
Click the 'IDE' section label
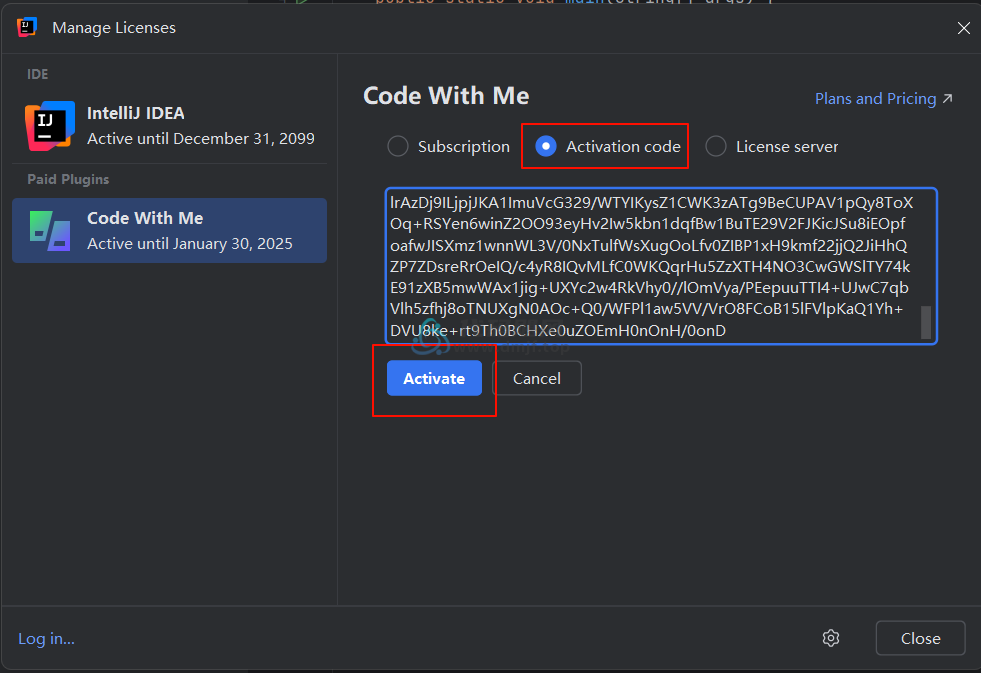(38, 74)
